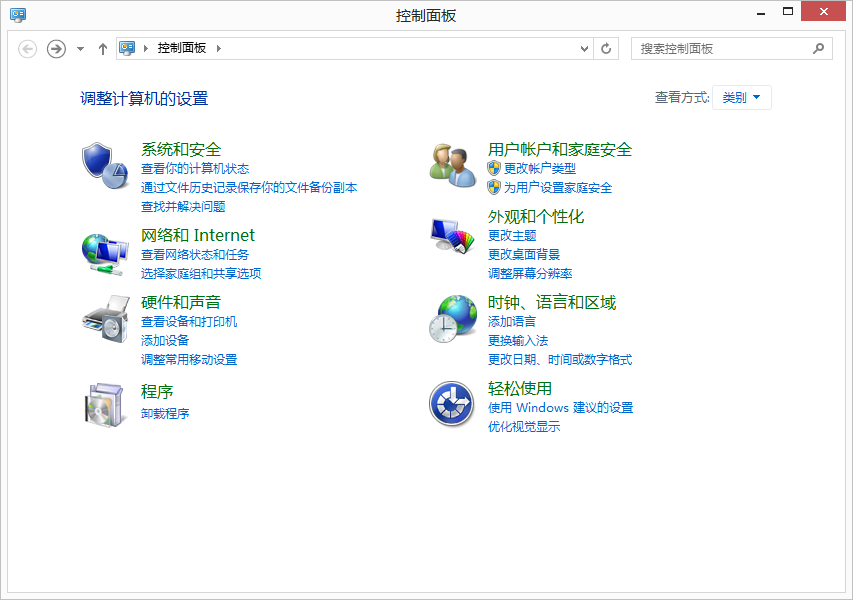Open the 网络和 Internet globe icon
853x600 pixels.
105,254
